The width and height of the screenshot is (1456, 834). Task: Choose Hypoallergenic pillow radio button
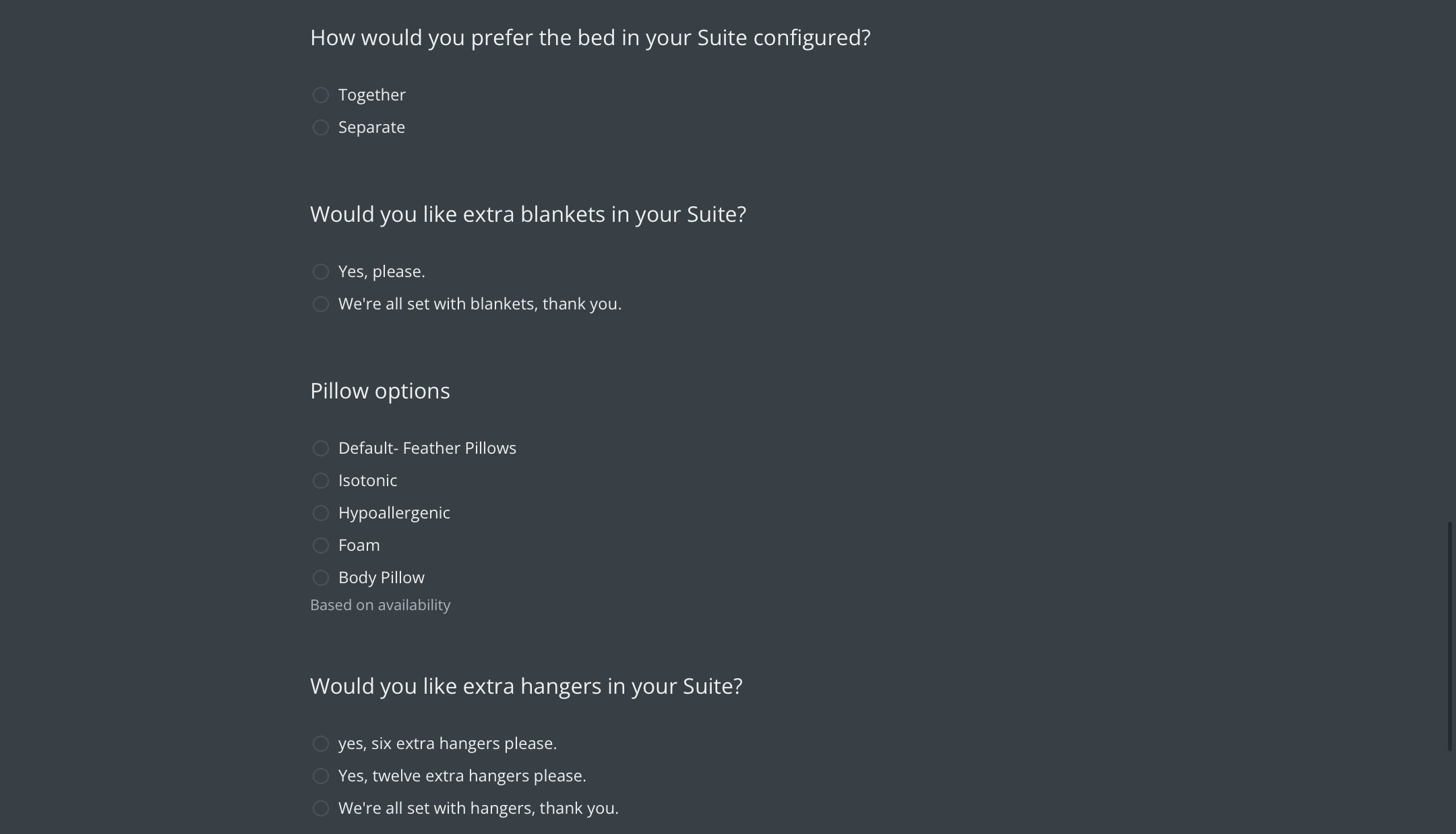(321, 513)
